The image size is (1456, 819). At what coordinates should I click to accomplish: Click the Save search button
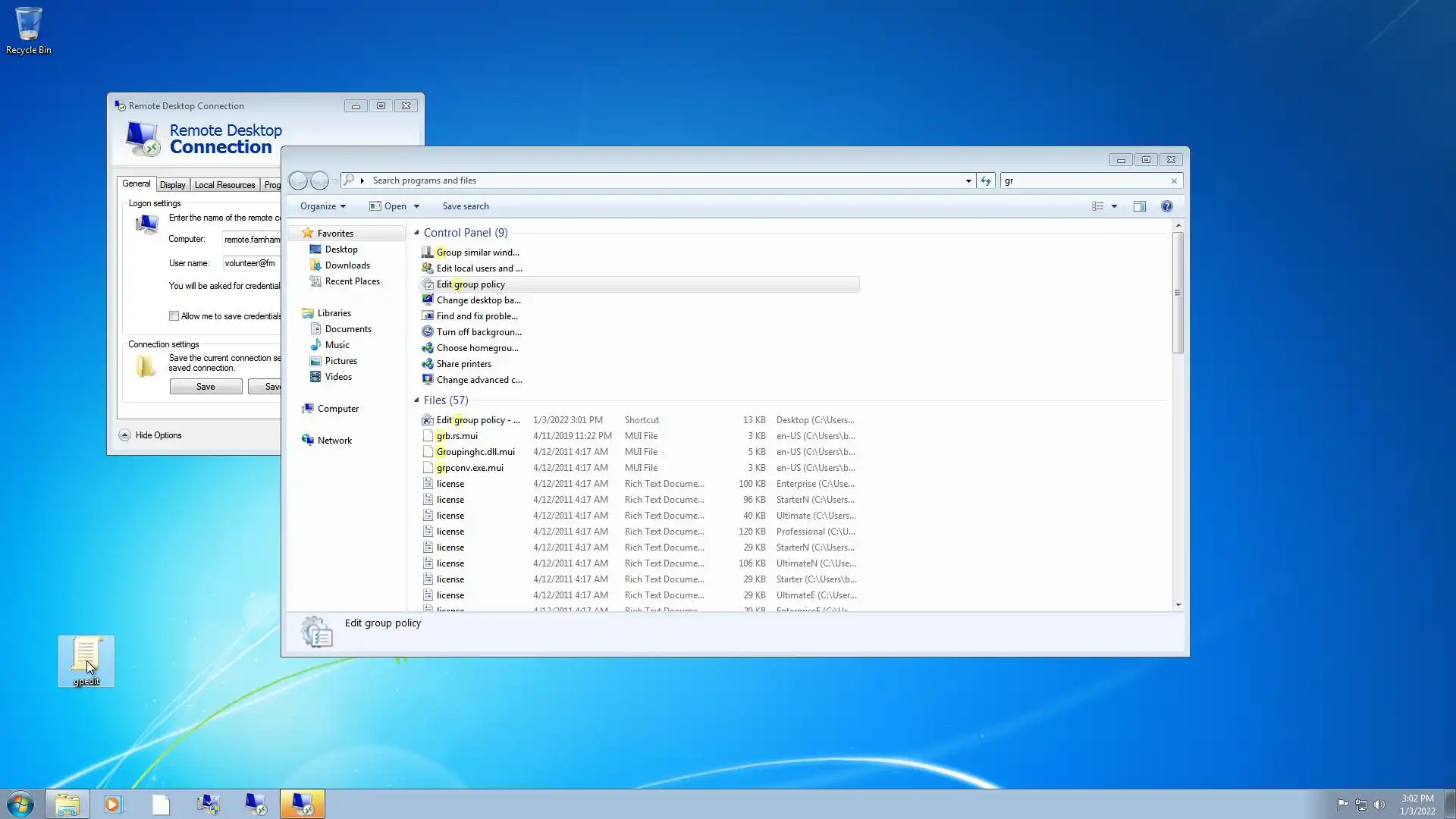(x=465, y=206)
